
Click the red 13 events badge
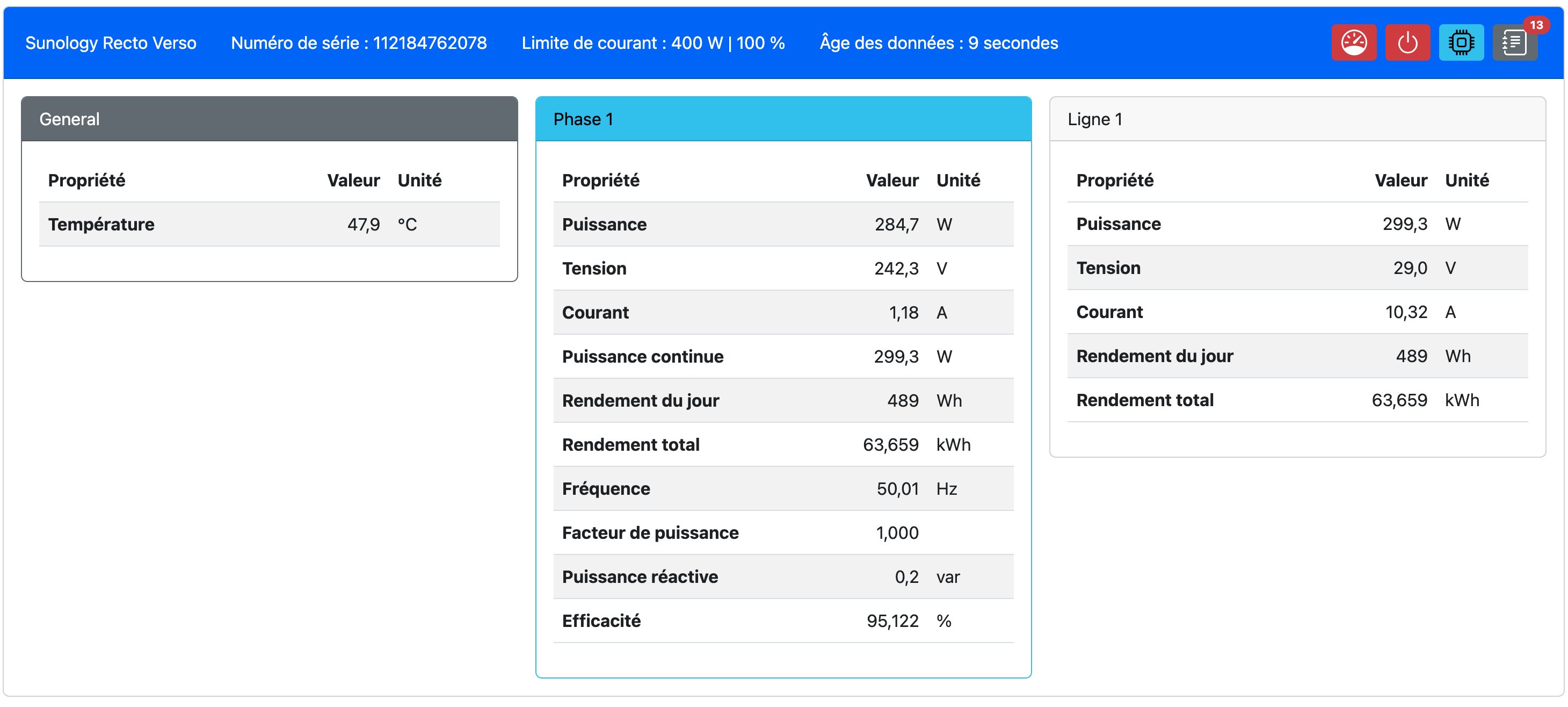(1536, 25)
